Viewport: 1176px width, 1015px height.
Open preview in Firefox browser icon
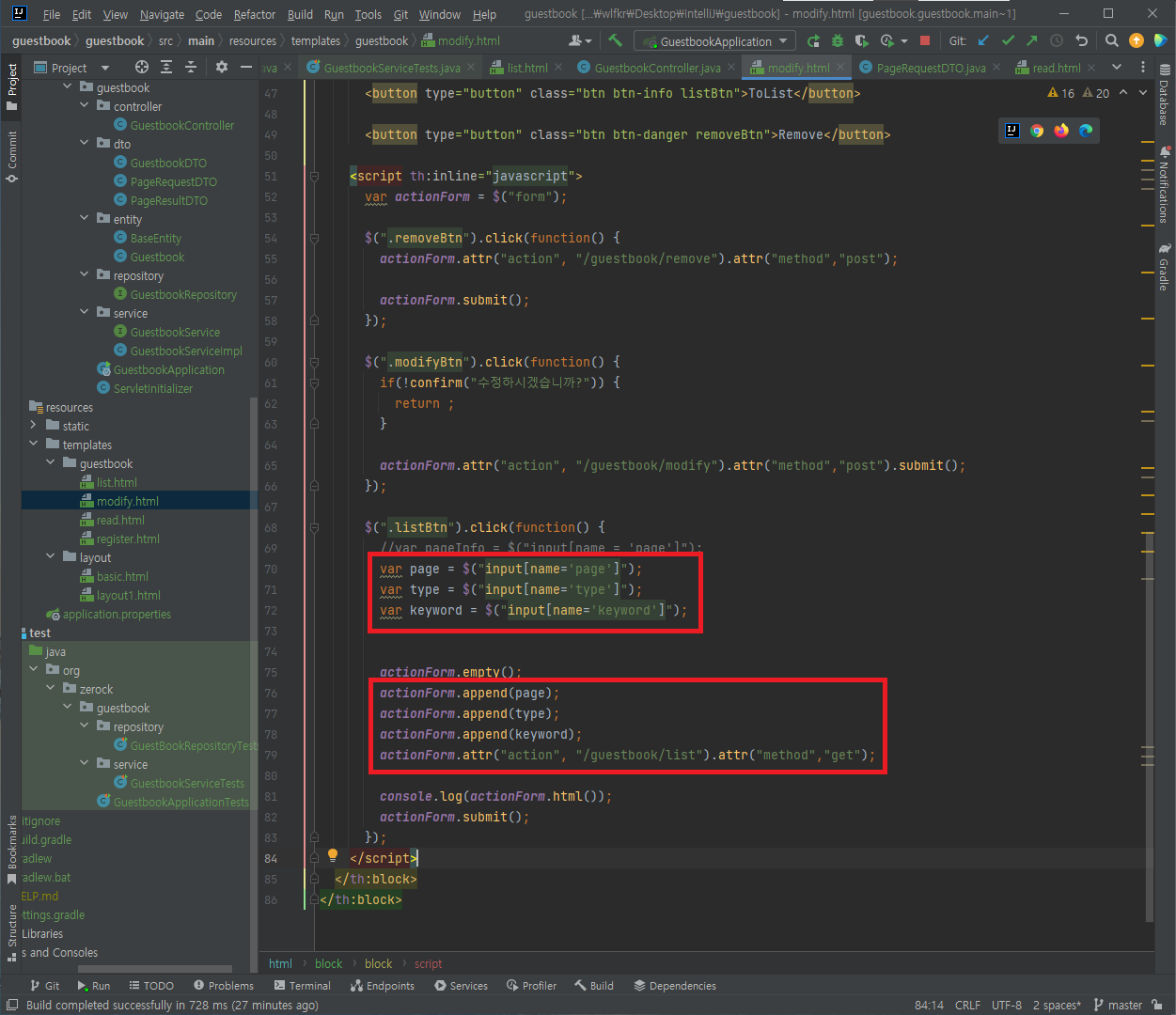(1061, 131)
